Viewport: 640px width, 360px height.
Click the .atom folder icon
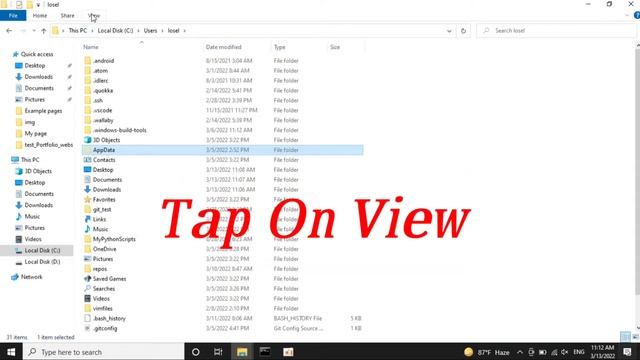click(x=87, y=71)
